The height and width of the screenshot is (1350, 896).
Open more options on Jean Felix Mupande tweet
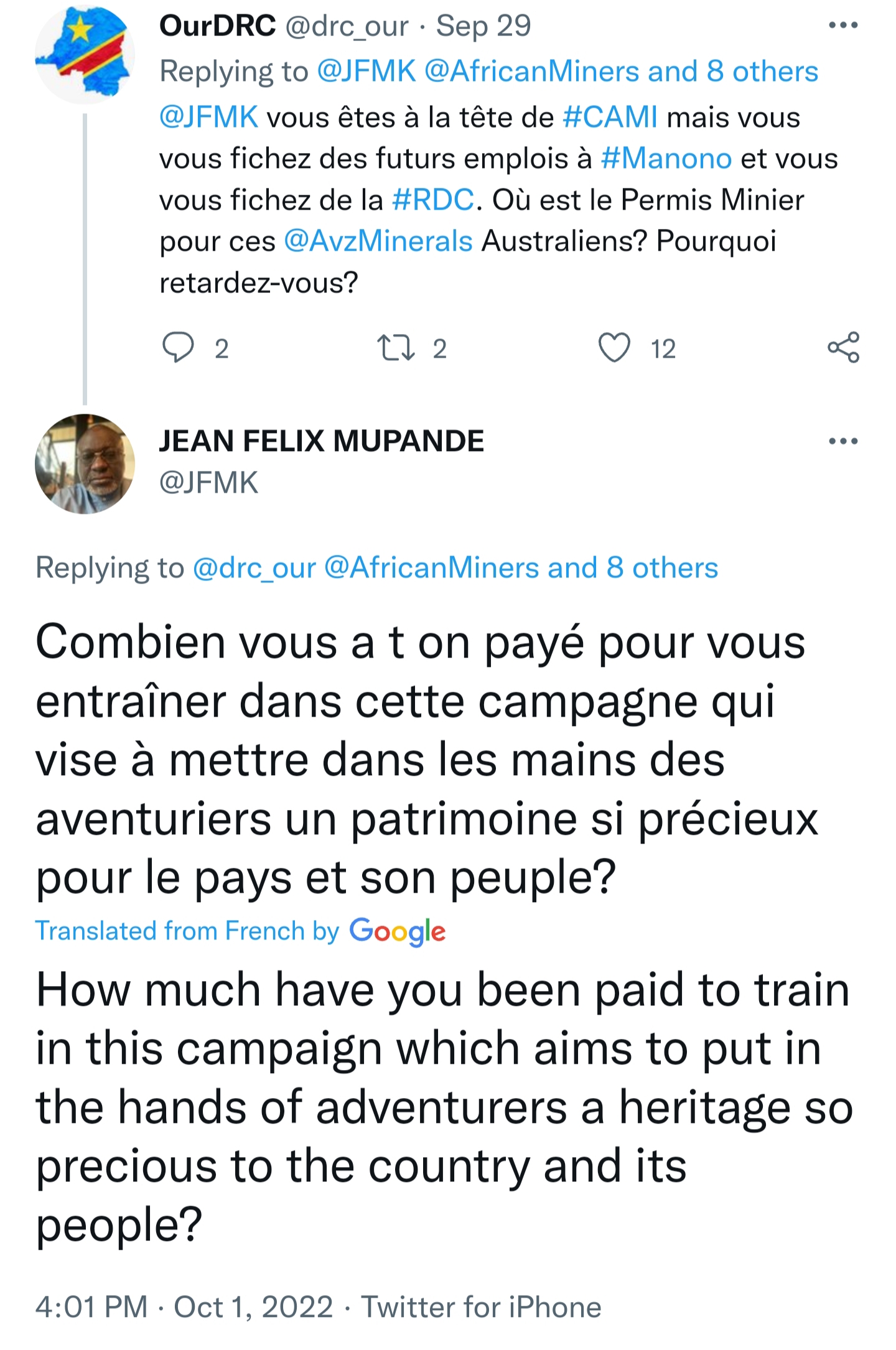tap(843, 441)
